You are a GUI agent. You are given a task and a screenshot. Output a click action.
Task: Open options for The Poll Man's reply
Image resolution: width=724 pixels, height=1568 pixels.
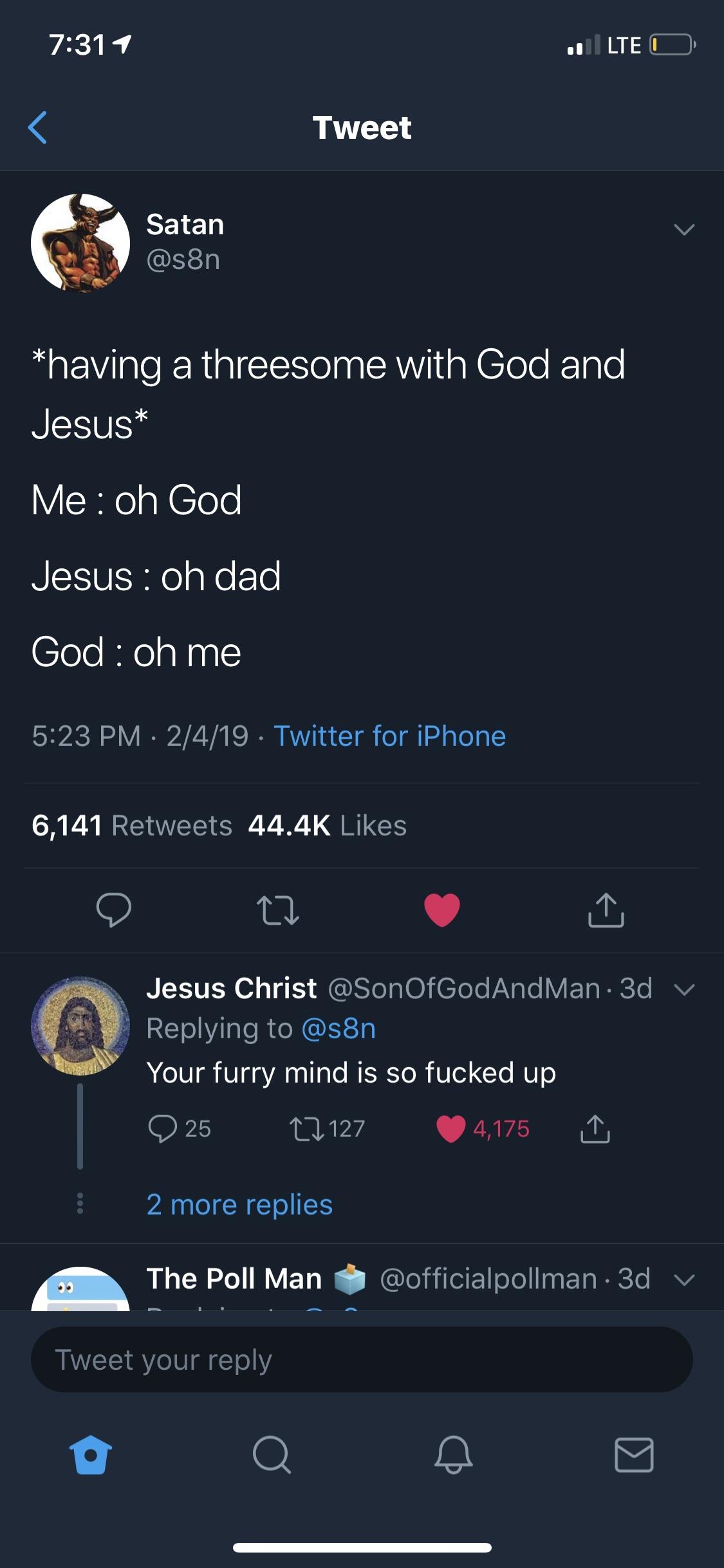[685, 1278]
